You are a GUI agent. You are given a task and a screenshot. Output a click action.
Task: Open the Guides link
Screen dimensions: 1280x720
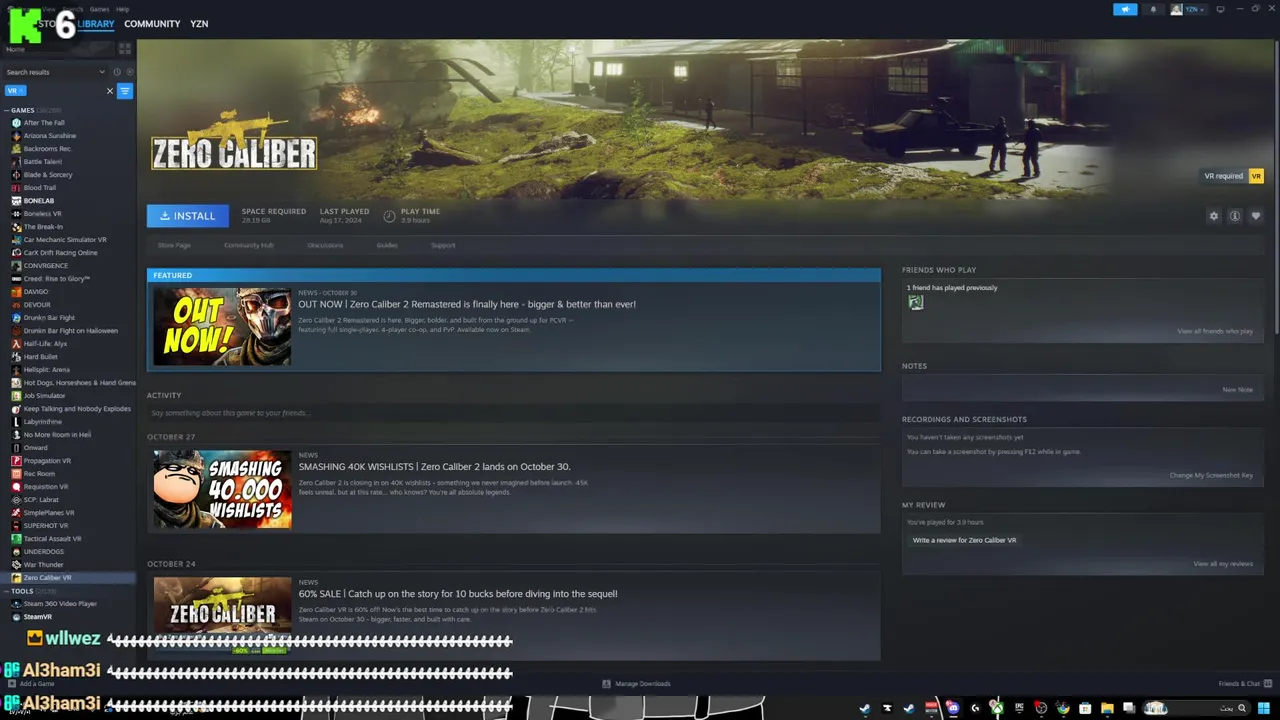point(387,245)
